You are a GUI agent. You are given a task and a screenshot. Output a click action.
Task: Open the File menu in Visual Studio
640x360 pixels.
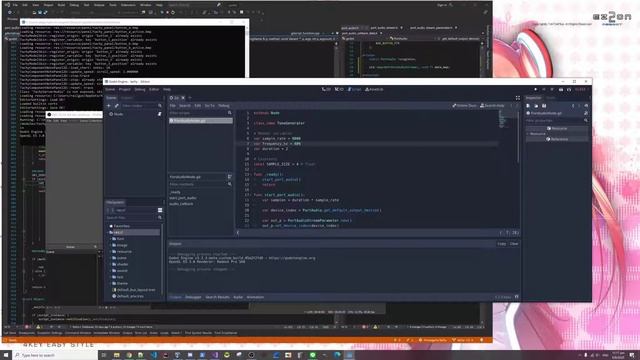point(15,5)
